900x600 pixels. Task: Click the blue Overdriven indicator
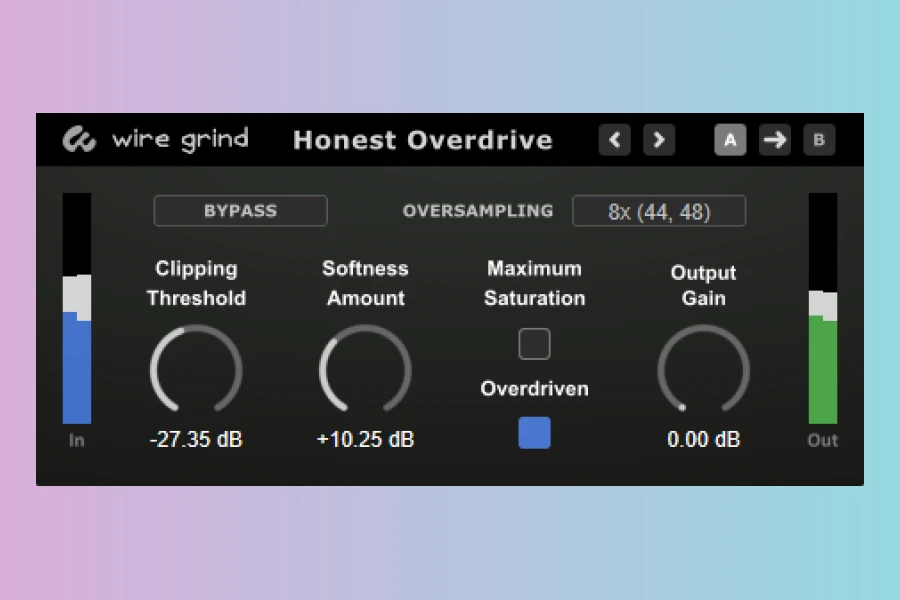534,433
